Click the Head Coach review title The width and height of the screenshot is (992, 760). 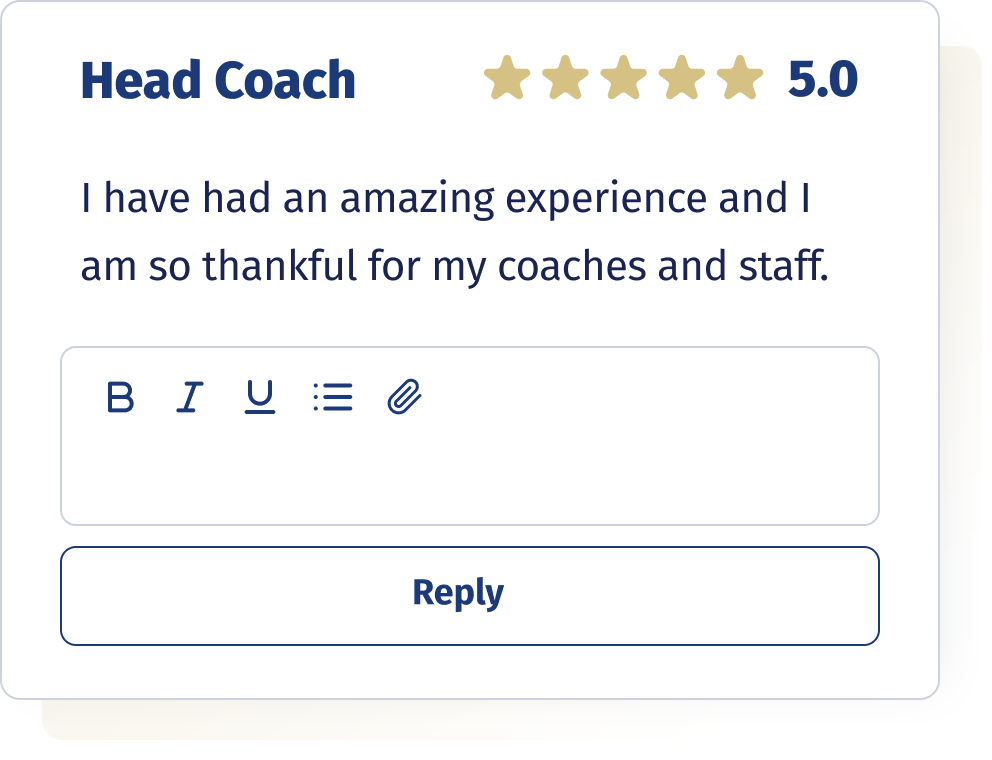click(218, 80)
